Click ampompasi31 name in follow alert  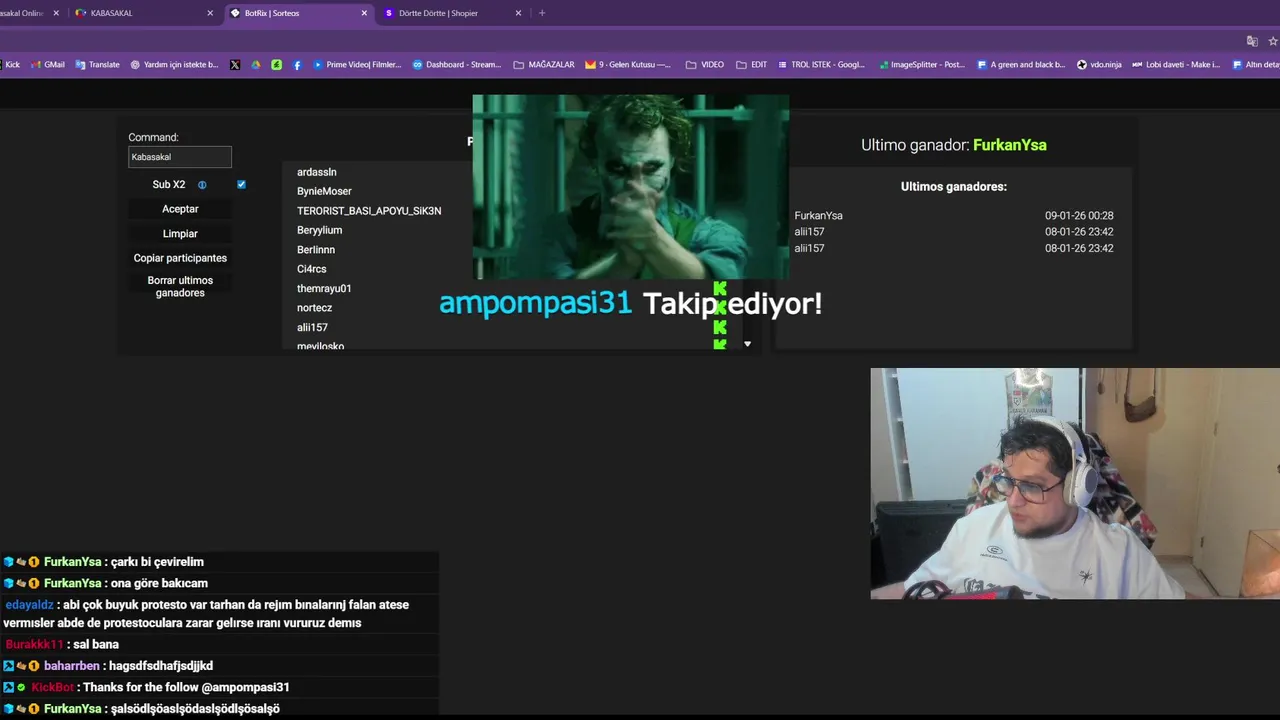click(x=535, y=304)
